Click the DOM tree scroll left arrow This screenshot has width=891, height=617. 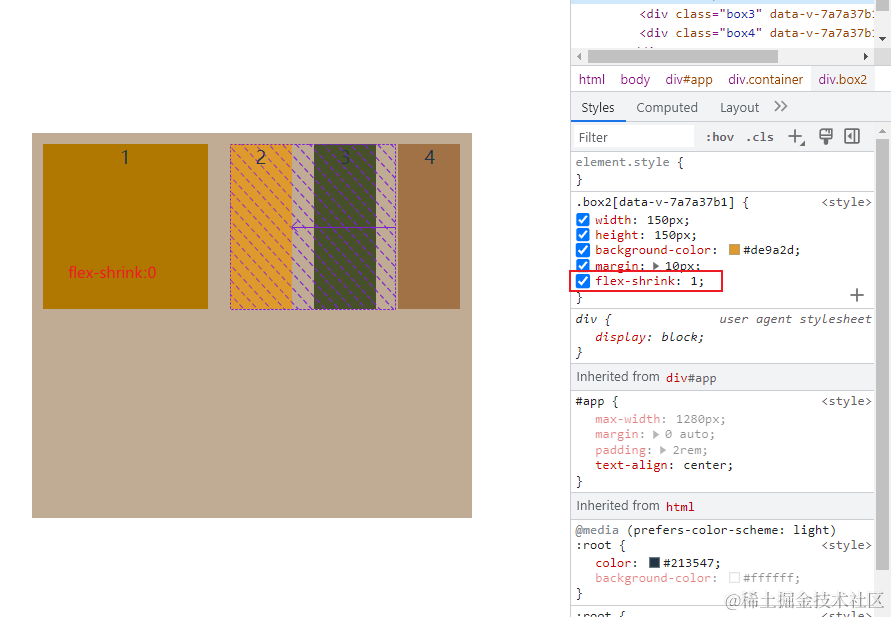tap(579, 56)
